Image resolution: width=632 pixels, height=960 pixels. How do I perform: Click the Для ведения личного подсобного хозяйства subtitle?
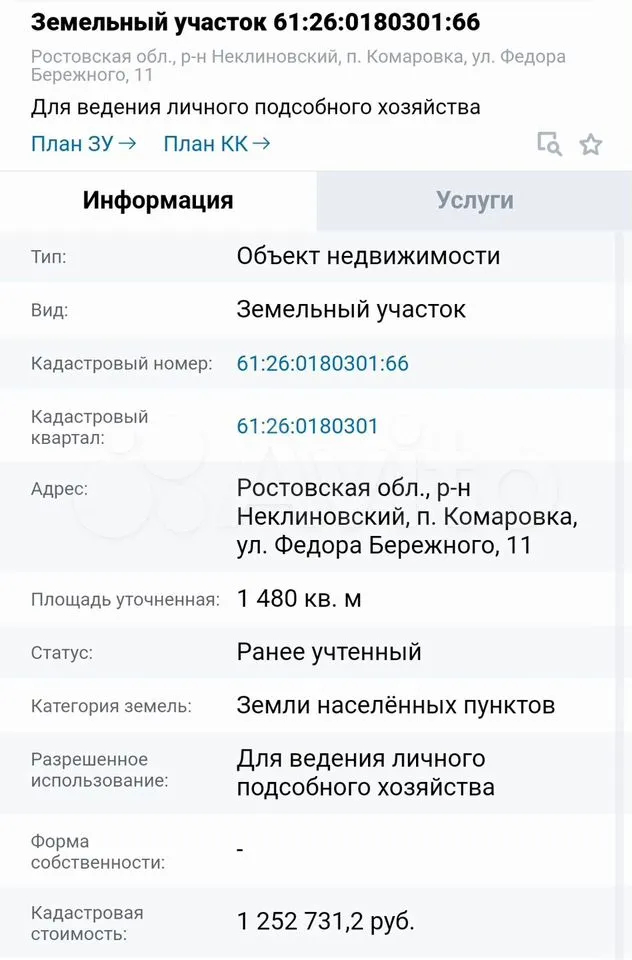coord(255,107)
